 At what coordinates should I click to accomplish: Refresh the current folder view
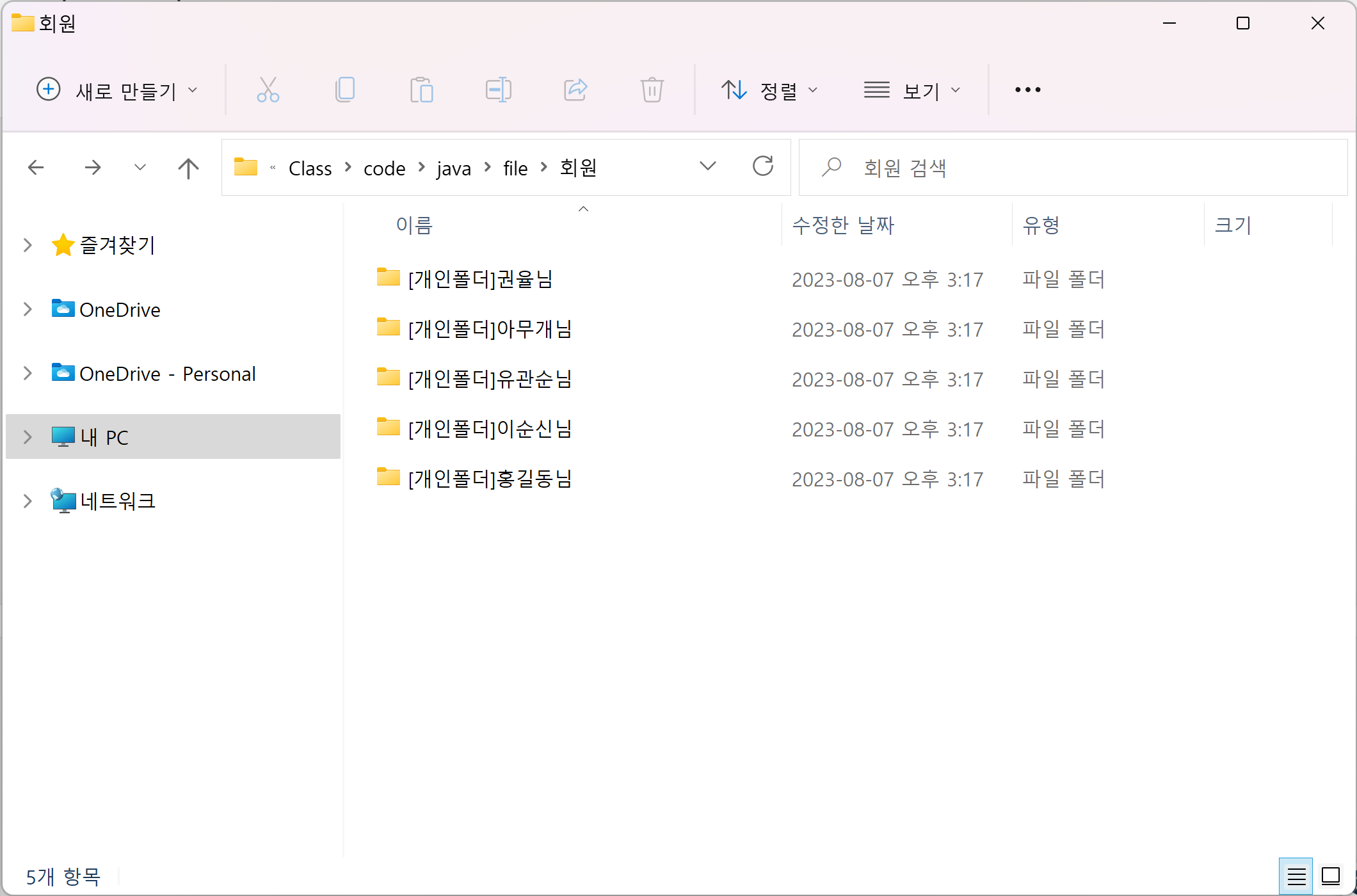coord(762,167)
